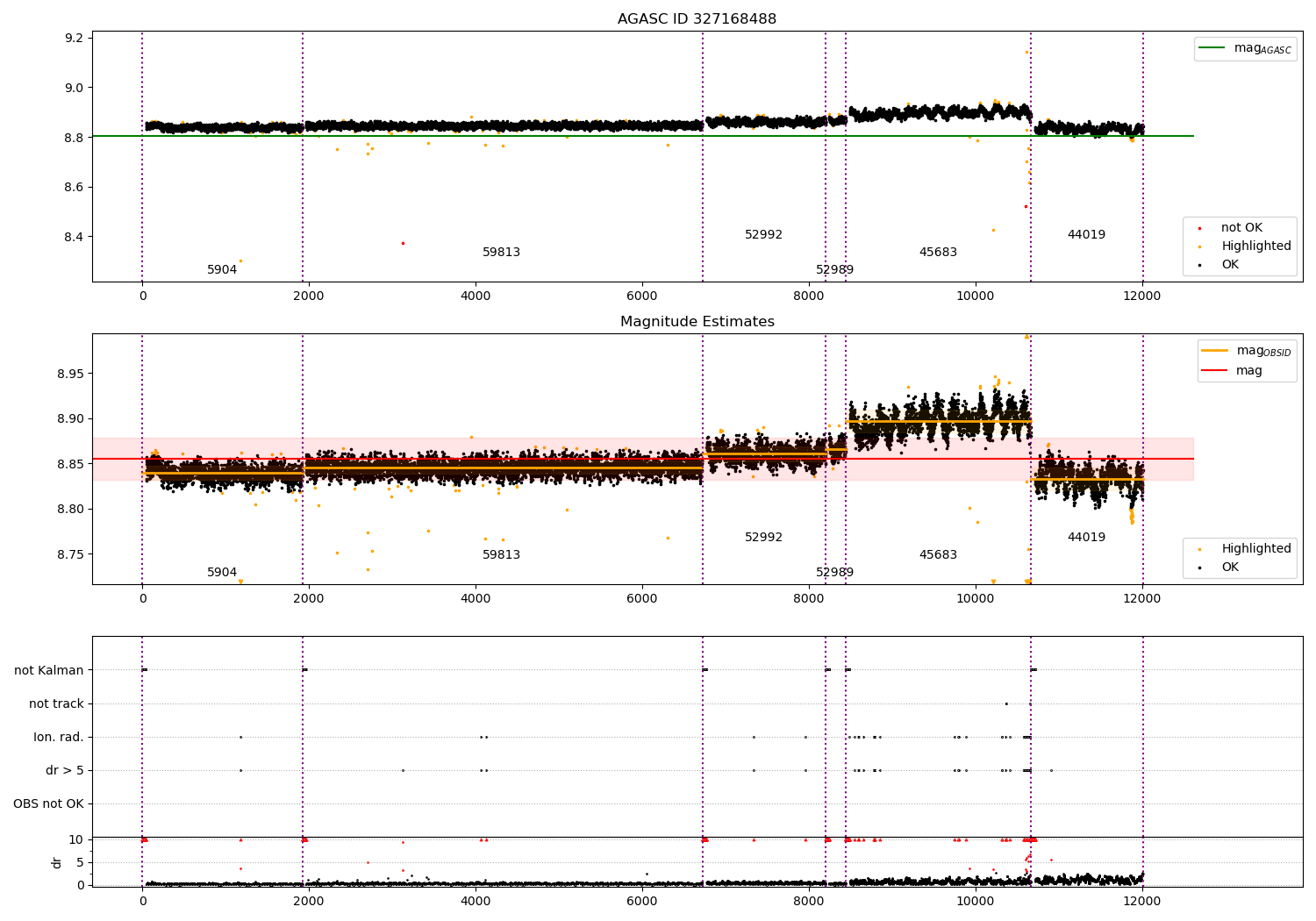This screenshot has height=921, width=1316.
Task: Click the 'not Kalman' axis label
Action: tap(49, 671)
